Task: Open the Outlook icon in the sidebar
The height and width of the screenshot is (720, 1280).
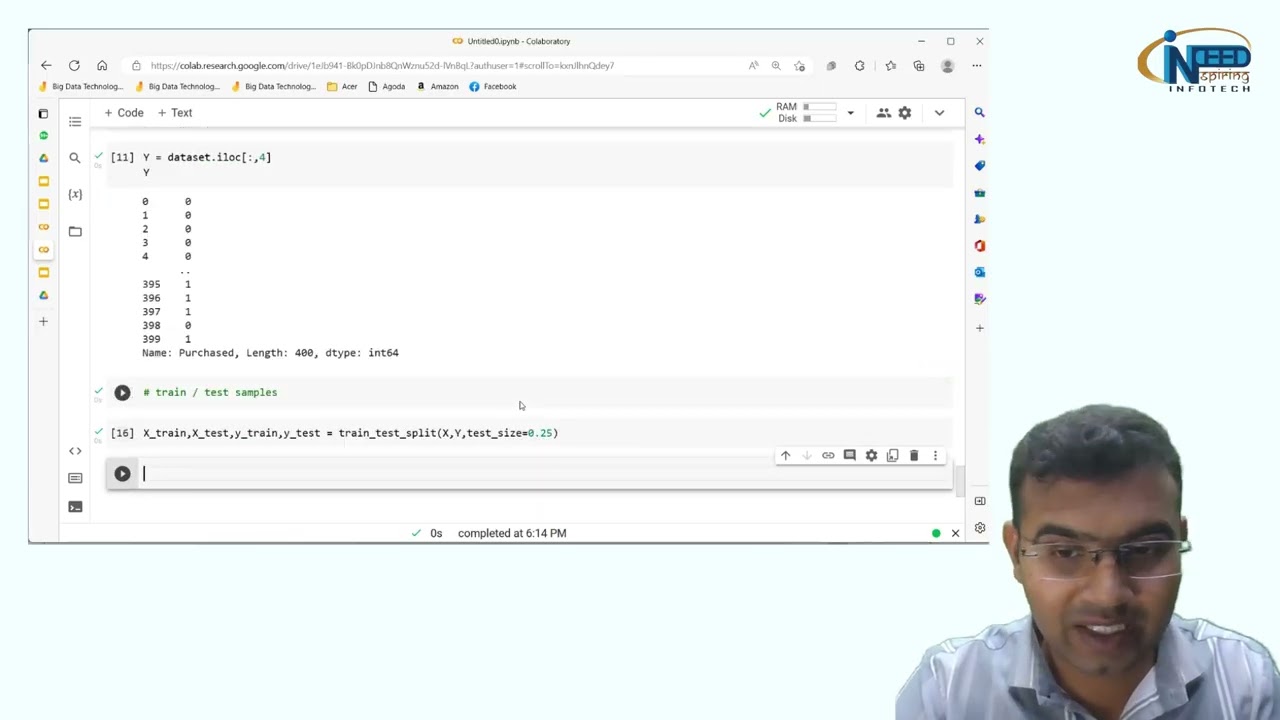Action: (979, 272)
